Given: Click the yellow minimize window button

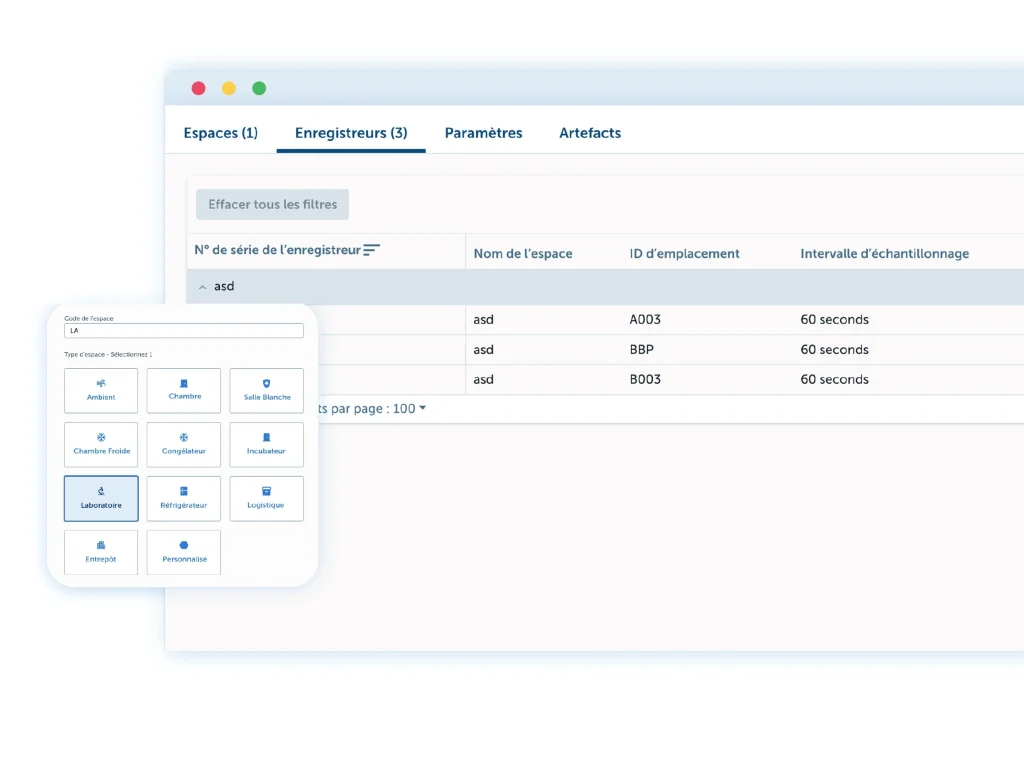Looking at the screenshot, I should (x=229, y=88).
